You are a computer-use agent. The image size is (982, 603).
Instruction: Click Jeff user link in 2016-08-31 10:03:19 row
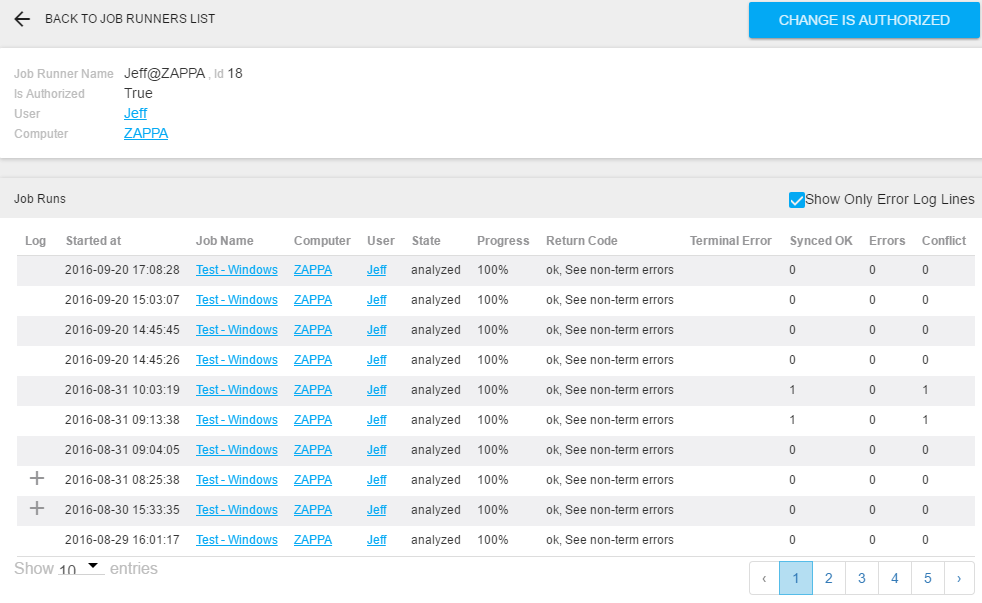(x=376, y=390)
